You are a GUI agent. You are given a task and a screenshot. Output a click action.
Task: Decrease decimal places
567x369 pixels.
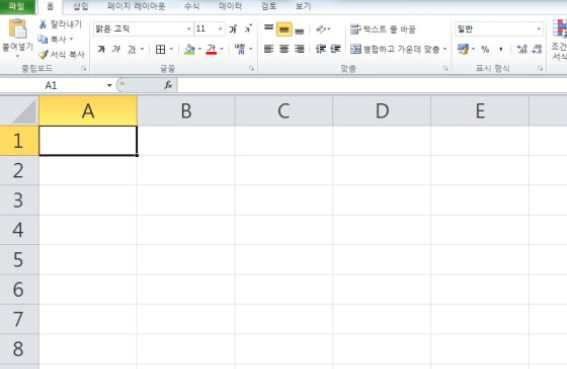coord(537,49)
